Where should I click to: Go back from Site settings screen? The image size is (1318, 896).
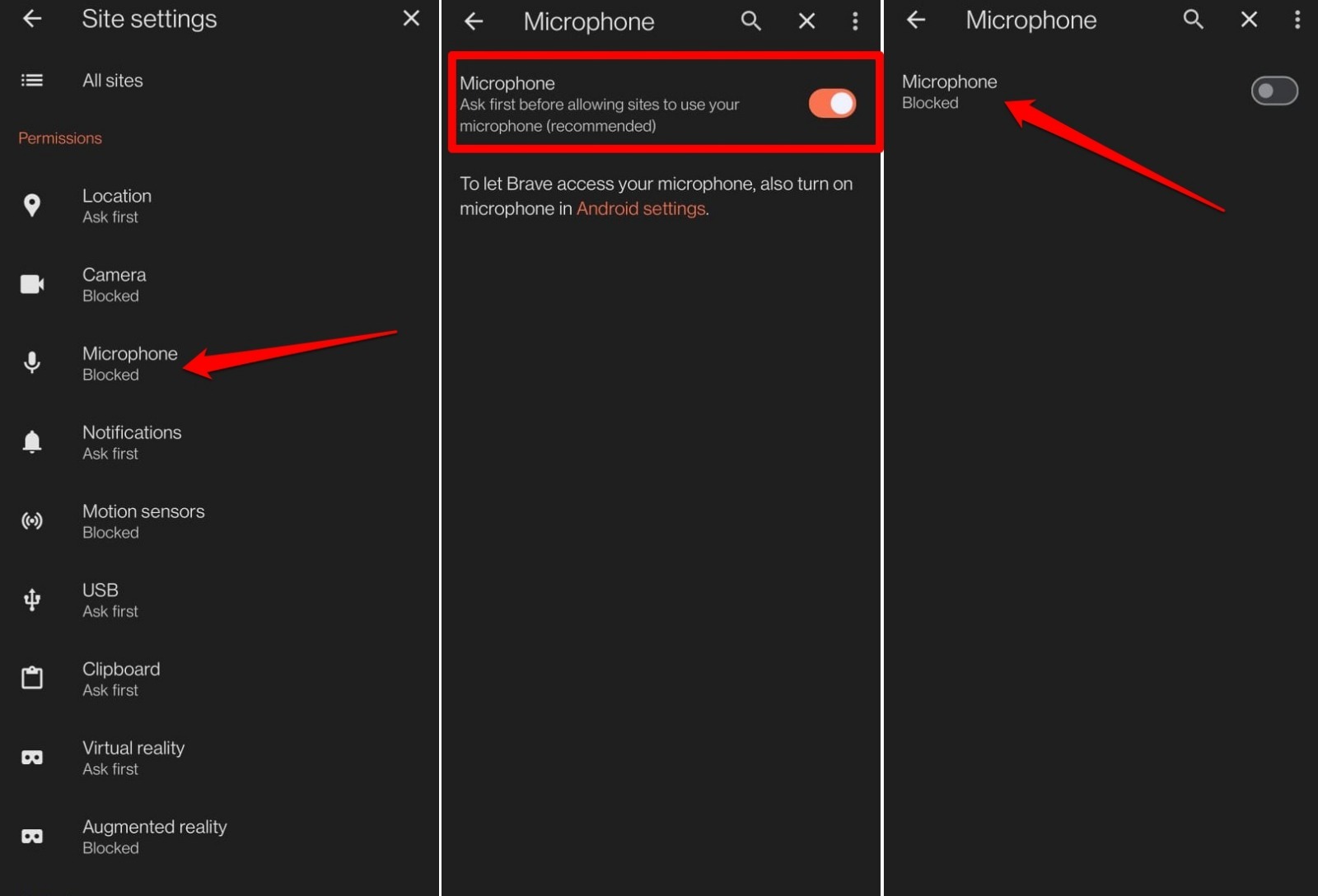click(x=32, y=18)
